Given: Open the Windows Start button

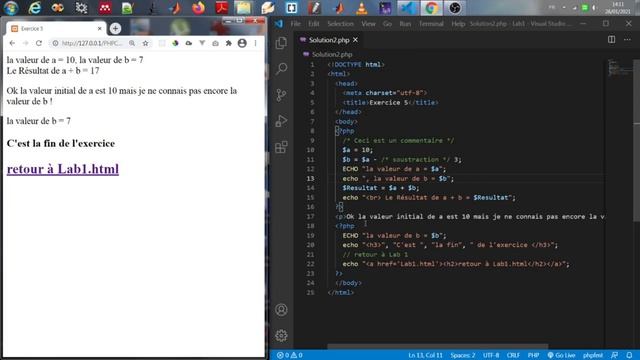Looking at the screenshot, I should pos(11,8).
